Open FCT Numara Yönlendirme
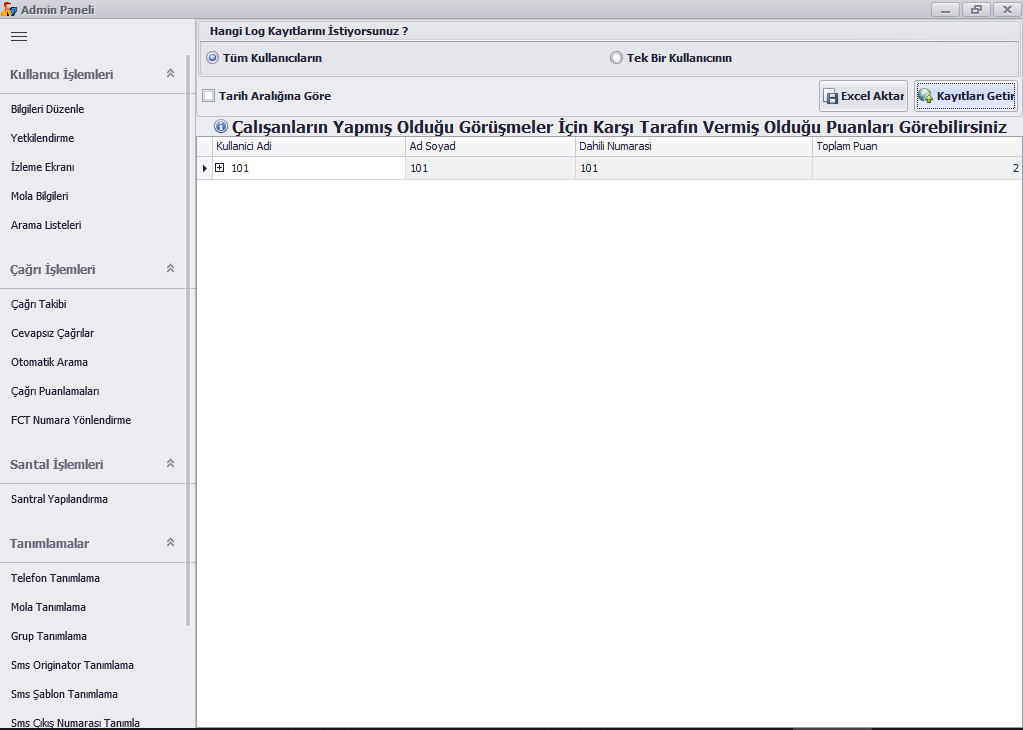1023x730 pixels. pos(70,420)
